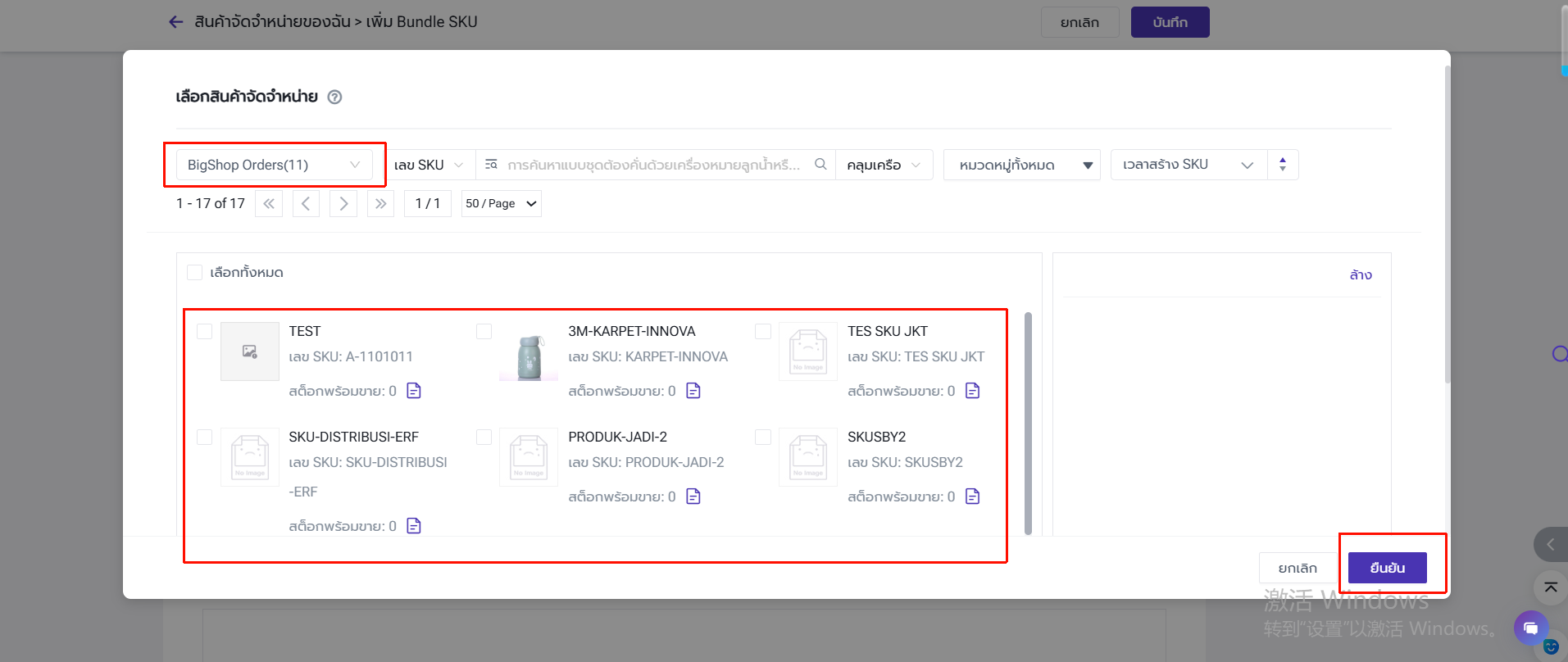Image resolution: width=1568 pixels, height=662 pixels.
Task: Open the SKU creation time sort dropdown
Action: (1188, 165)
